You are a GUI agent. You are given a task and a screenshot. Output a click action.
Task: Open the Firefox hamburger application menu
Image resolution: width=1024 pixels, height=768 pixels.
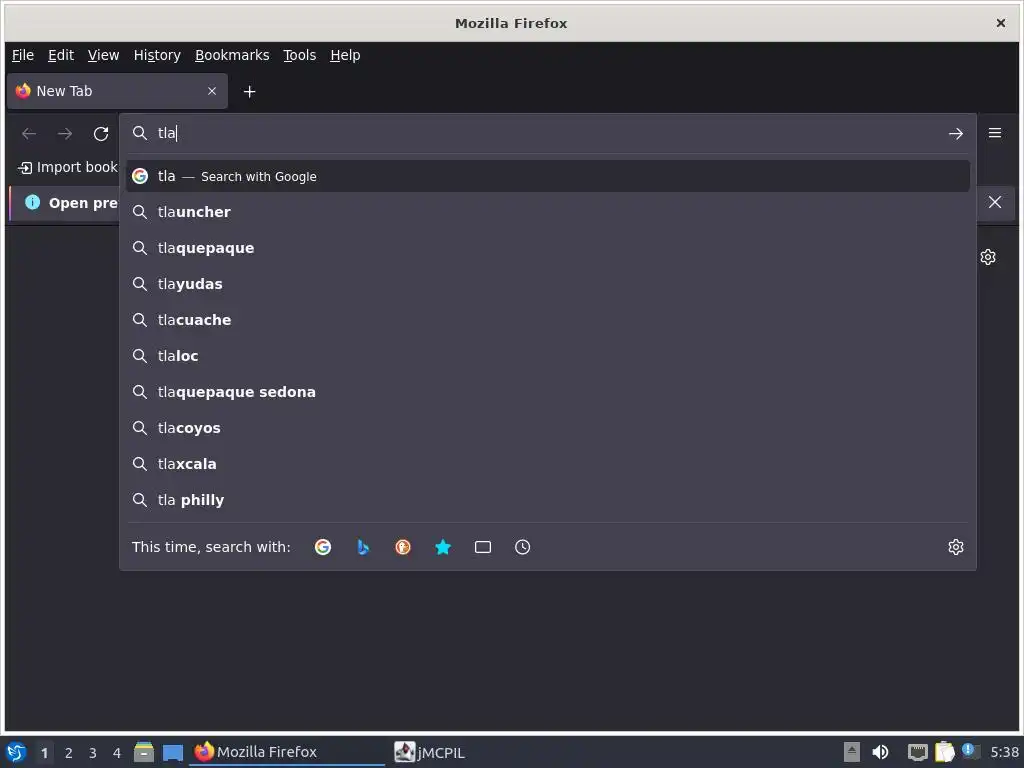click(x=995, y=133)
